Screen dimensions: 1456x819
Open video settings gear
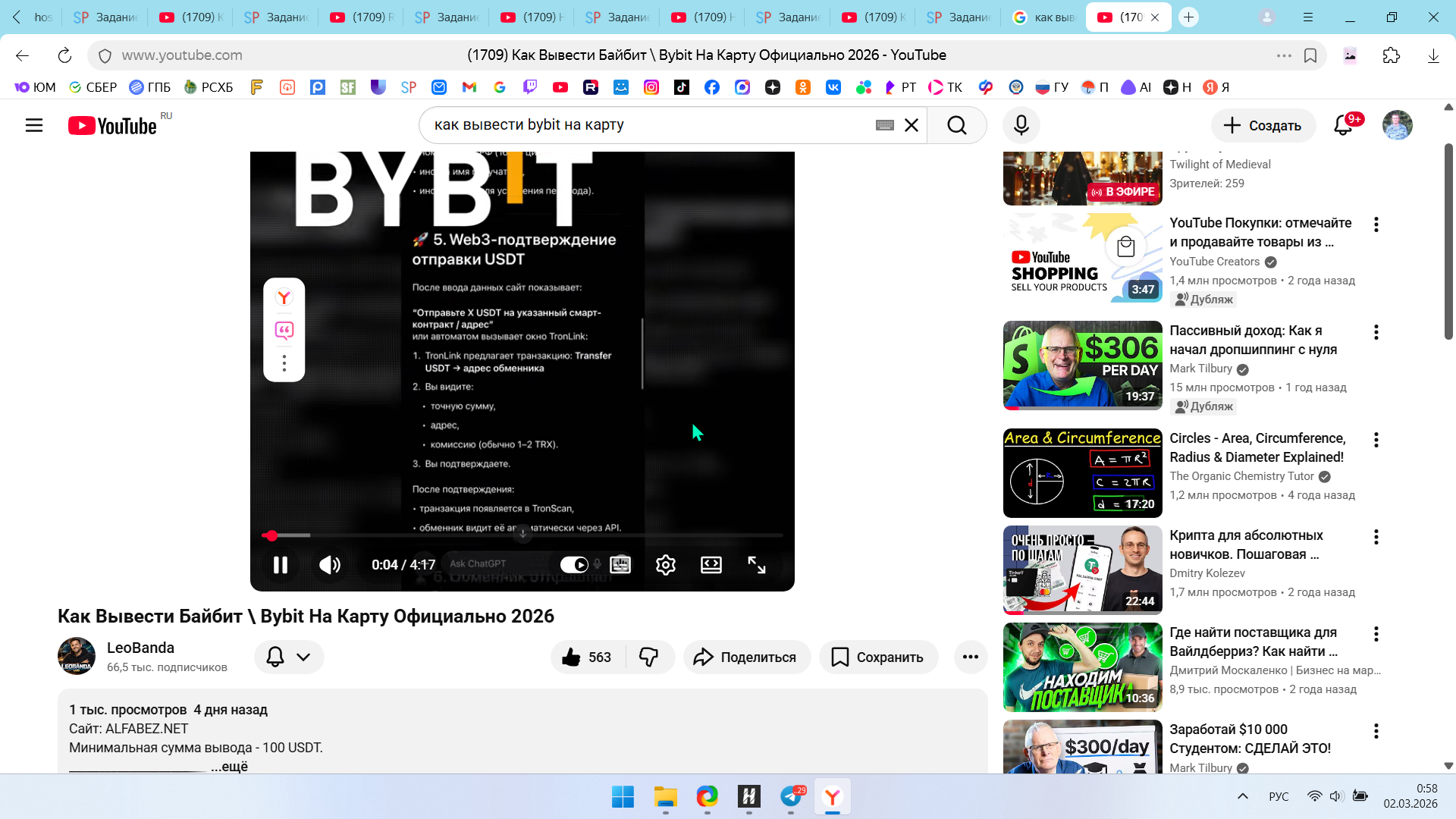coord(665,565)
